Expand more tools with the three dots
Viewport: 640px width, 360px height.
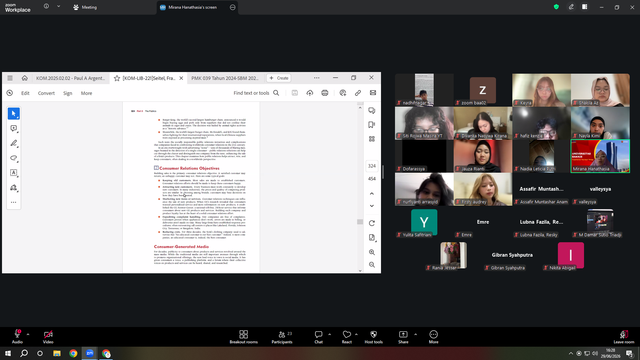[x=13, y=202]
